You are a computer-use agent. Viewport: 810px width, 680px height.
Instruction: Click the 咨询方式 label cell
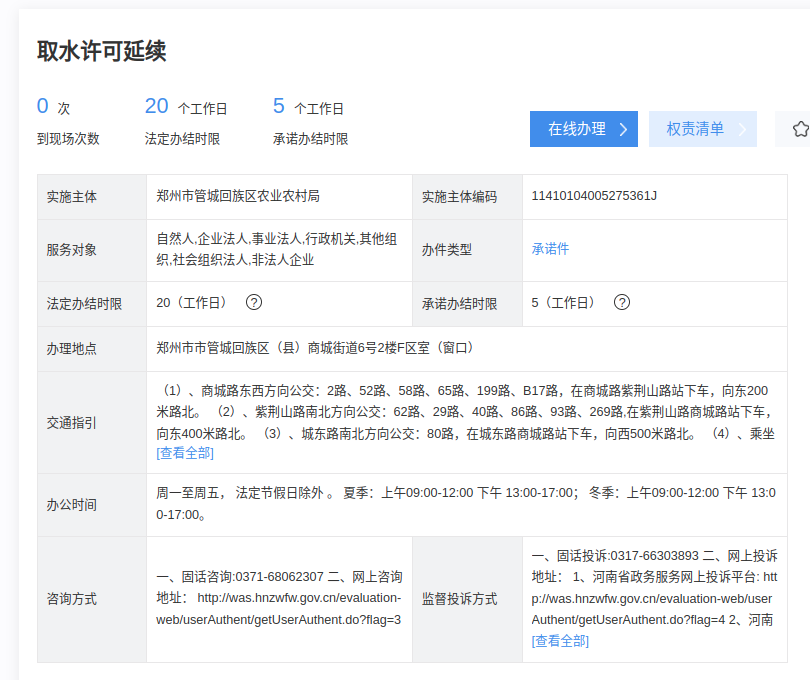[92, 599]
